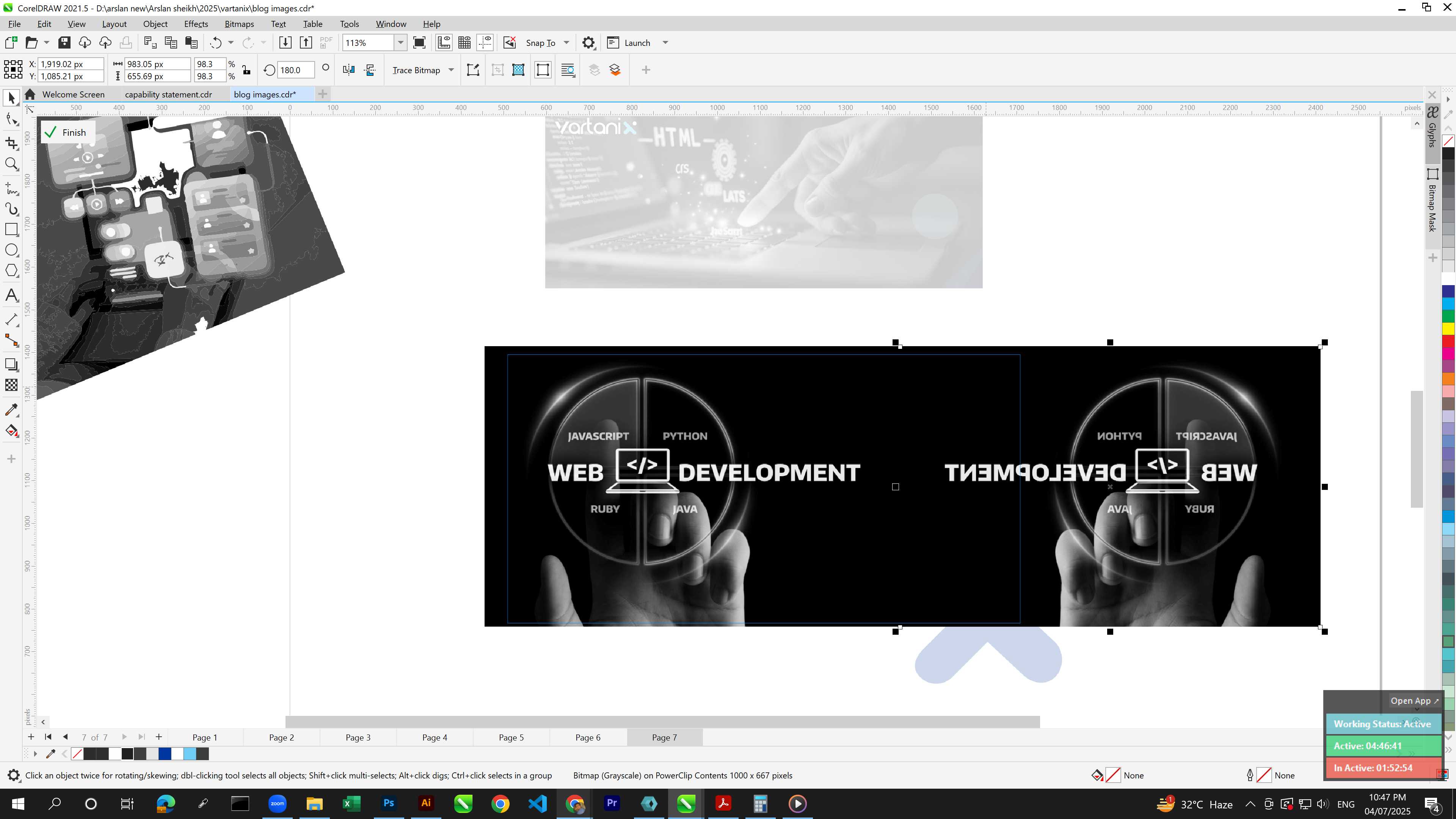The width and height of the screenshot is (1456, 819).
Task: Go to Page 6 tab
Action: pos(588,737)
